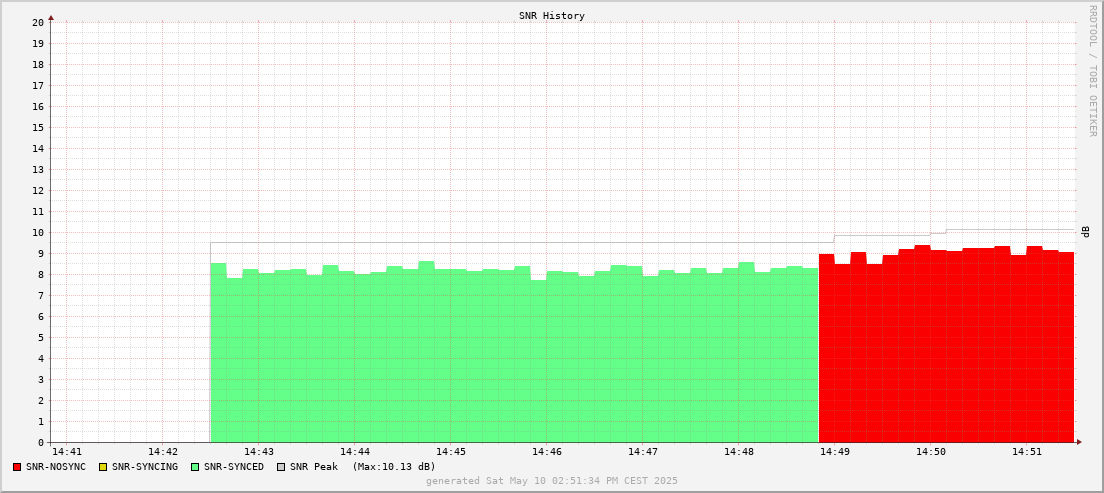Click the 14:49 time axis label
Screen dimensions: 1104x493
click(834, 451)
